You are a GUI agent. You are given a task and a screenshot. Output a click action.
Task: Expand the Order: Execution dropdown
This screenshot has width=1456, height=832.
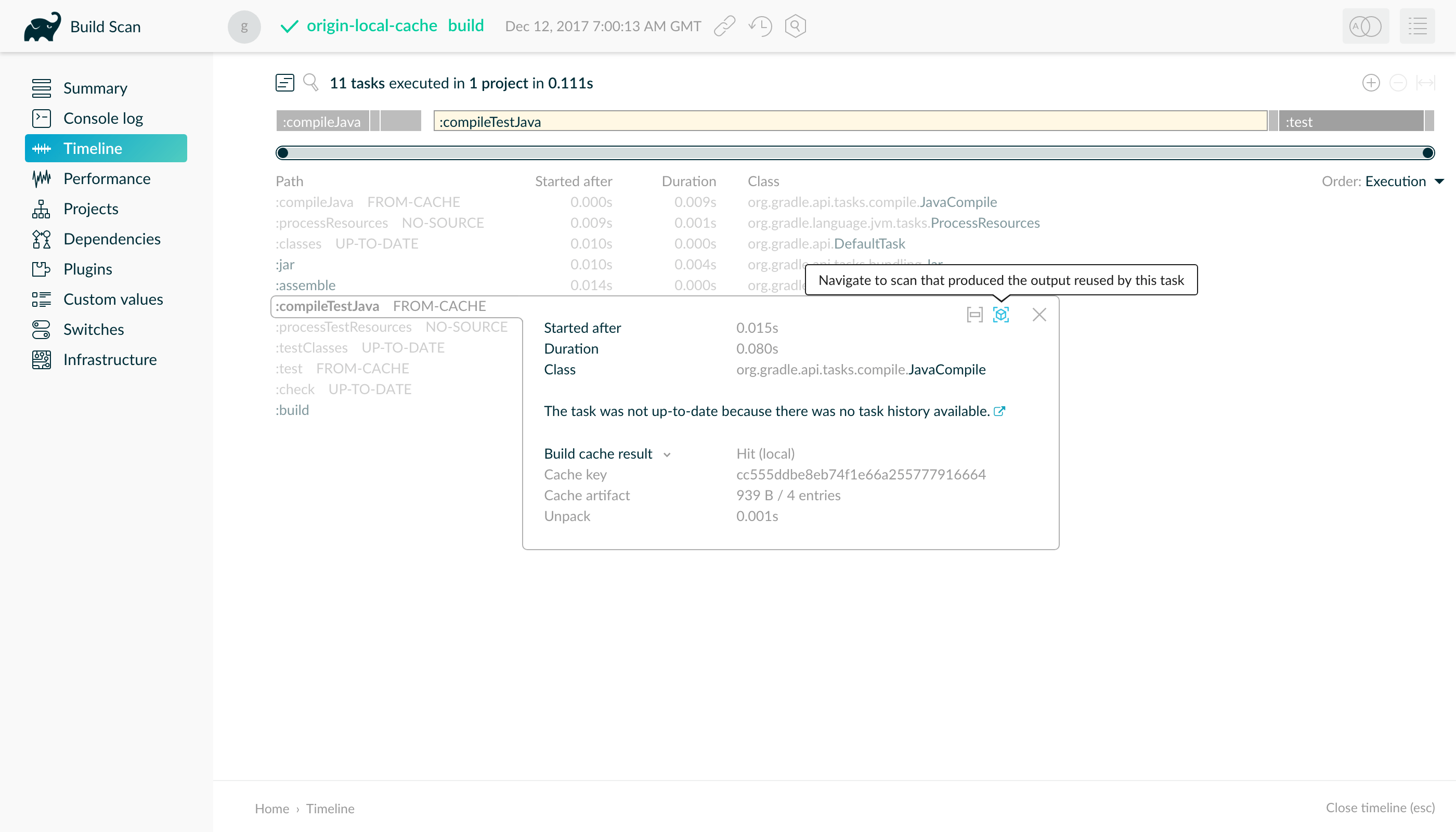point(1396,181)
